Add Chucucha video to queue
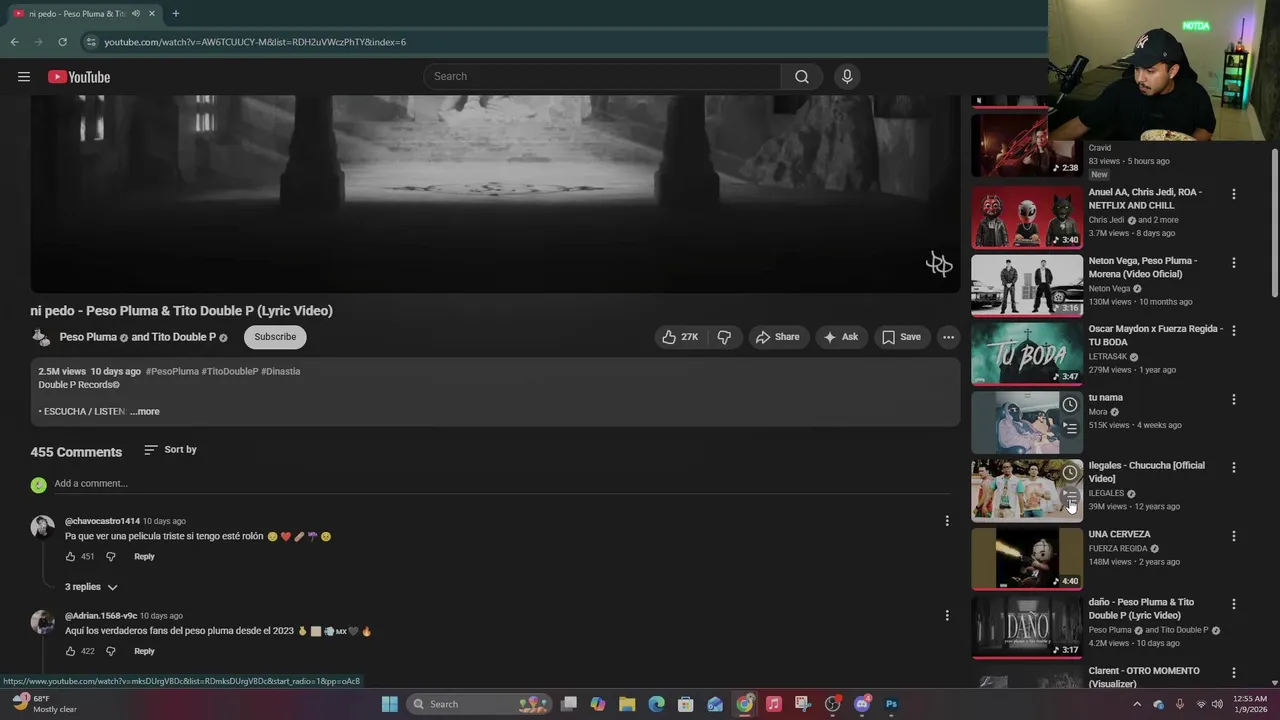This screenshot has width=1280, height=720. tap(1070, 497)
